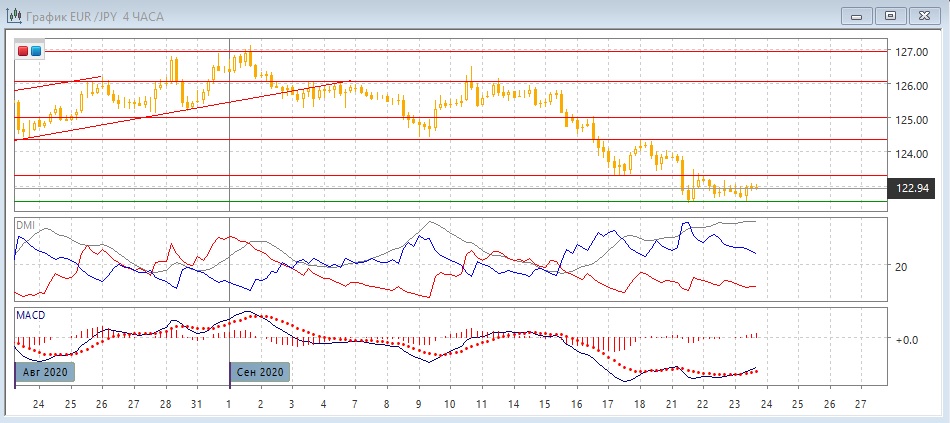Click the red square icon on chart
Image resolution: width=950 pixels, height=423 pixels.
pos(24,51)
